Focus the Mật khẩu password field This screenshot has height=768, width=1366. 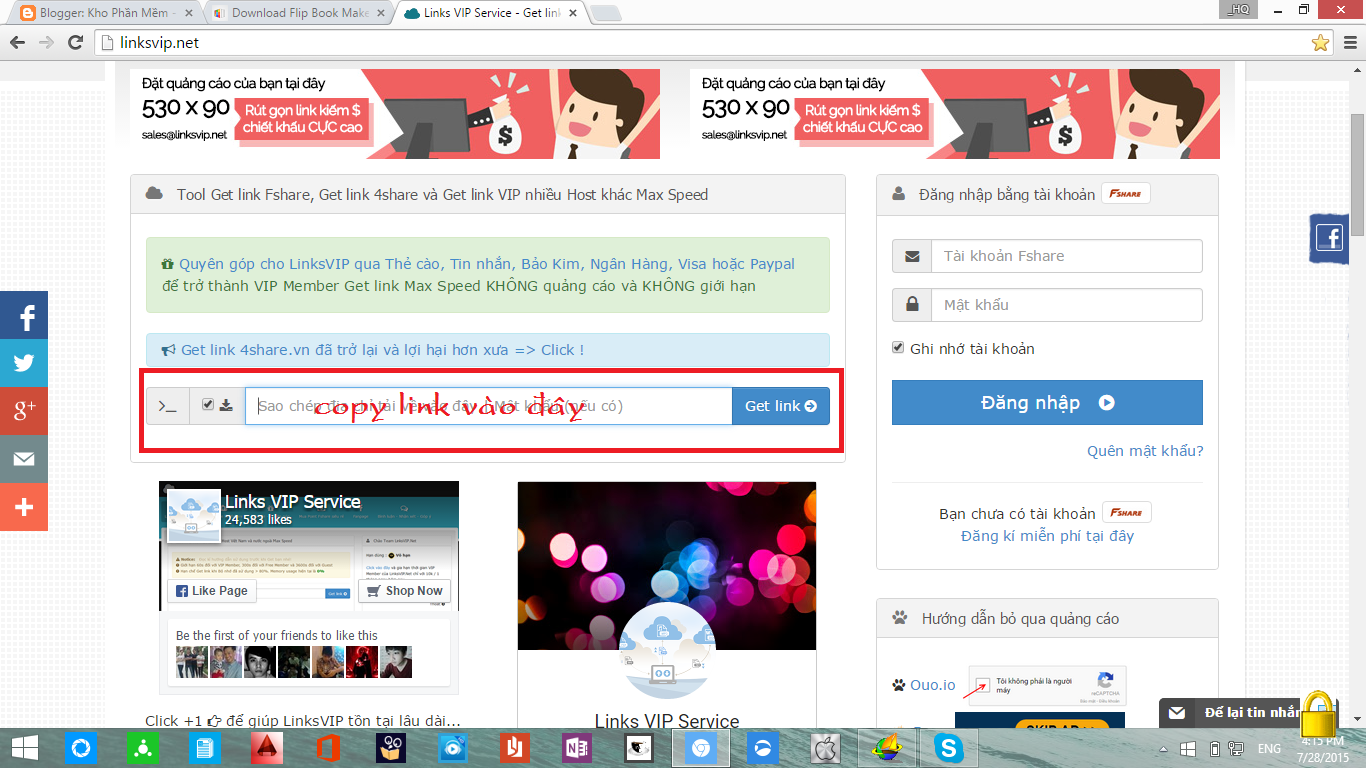[1066, 305]
